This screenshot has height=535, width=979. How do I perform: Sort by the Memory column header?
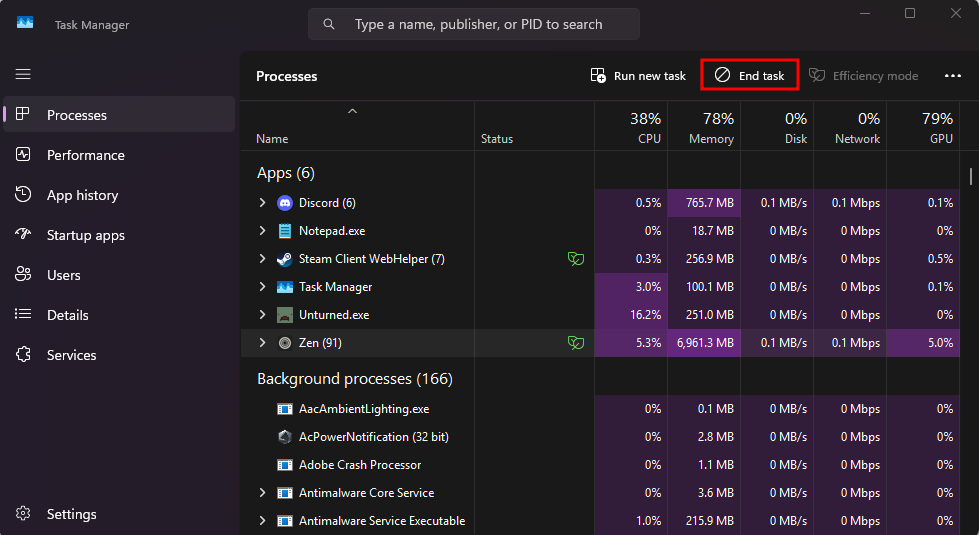click(x=704, y=127)
